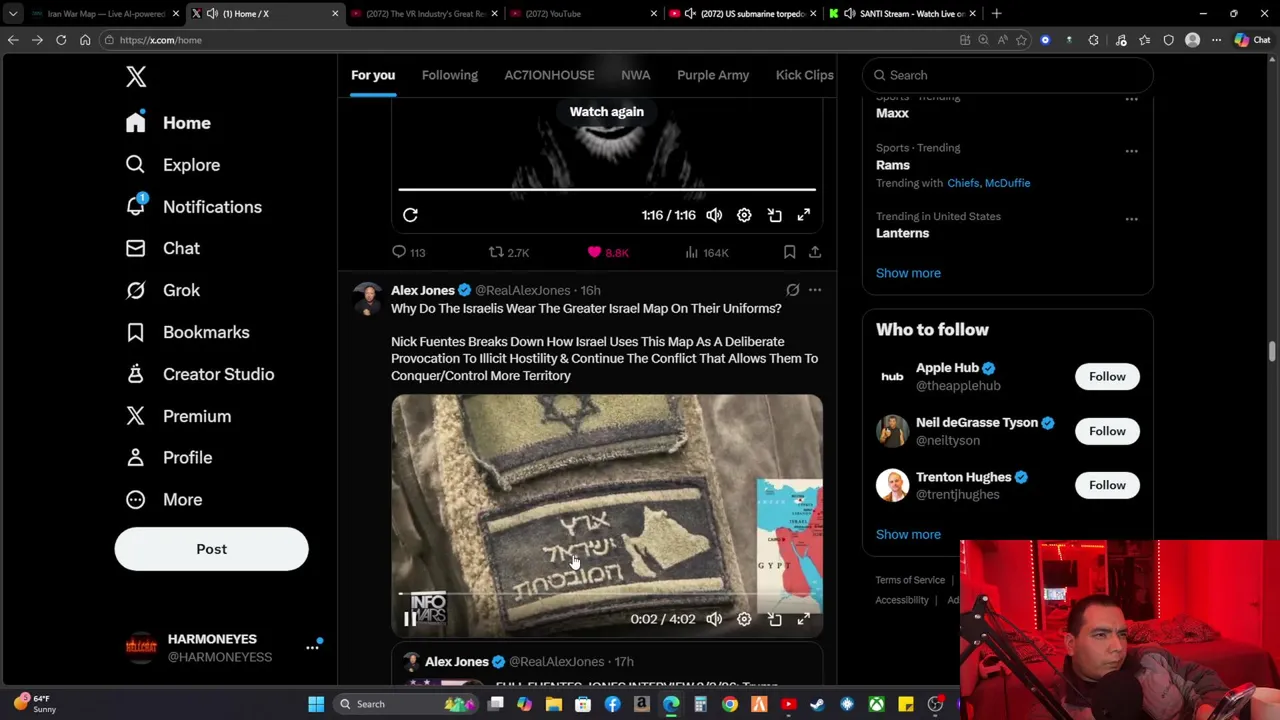Mute the Alex Jones 4:02 video

[x=714, y=619]
